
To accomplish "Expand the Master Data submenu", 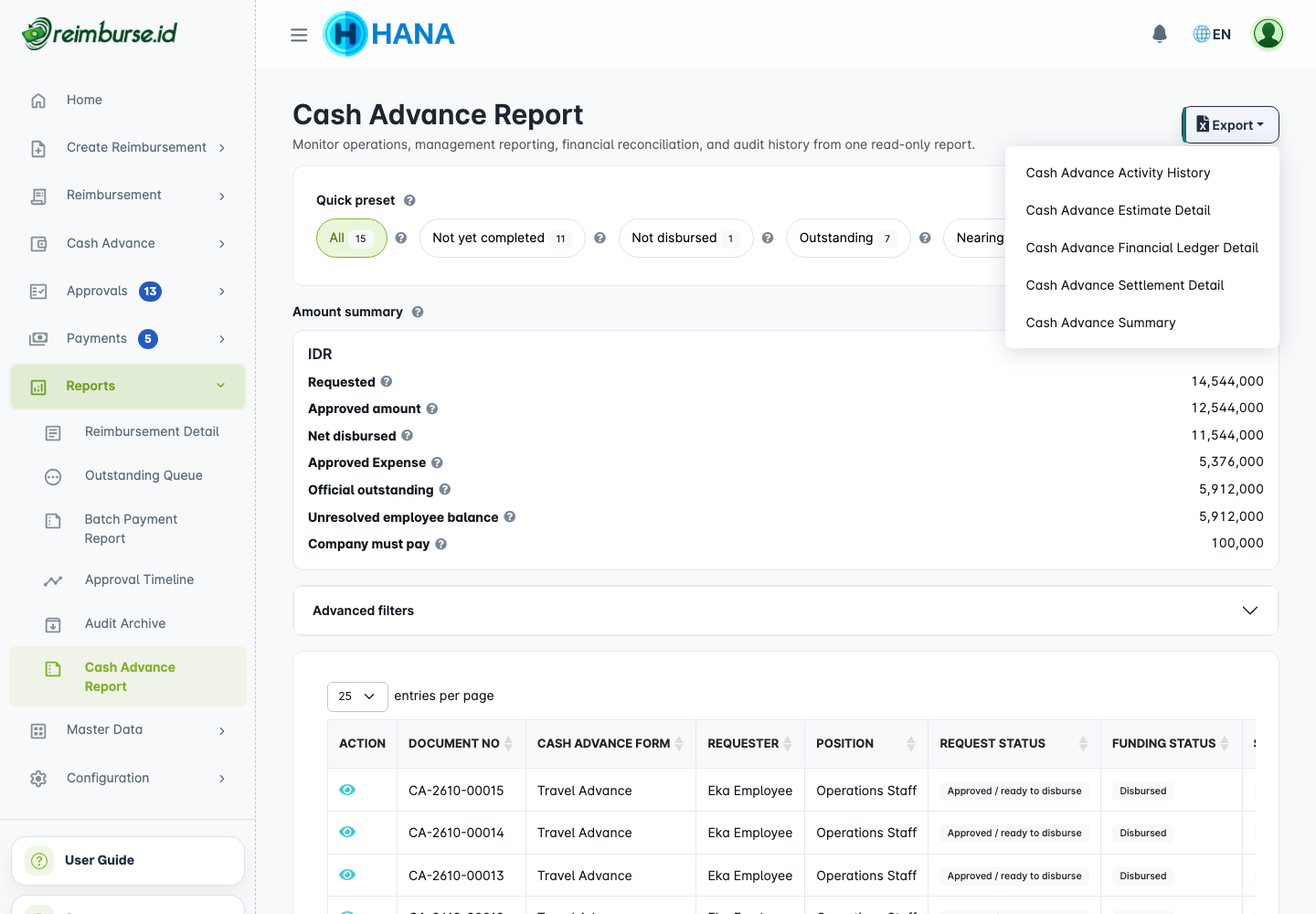I will (128, 730).
